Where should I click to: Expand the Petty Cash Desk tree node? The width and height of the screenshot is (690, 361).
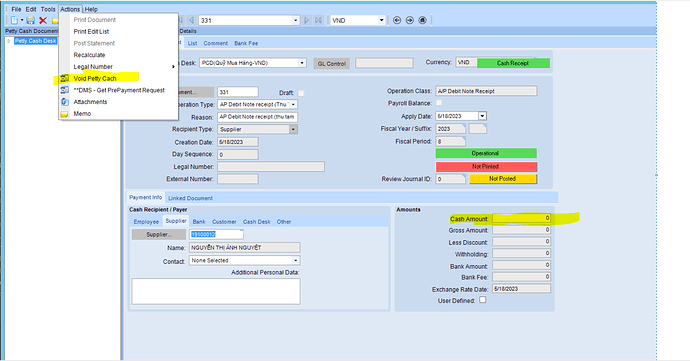pos(8,41)
